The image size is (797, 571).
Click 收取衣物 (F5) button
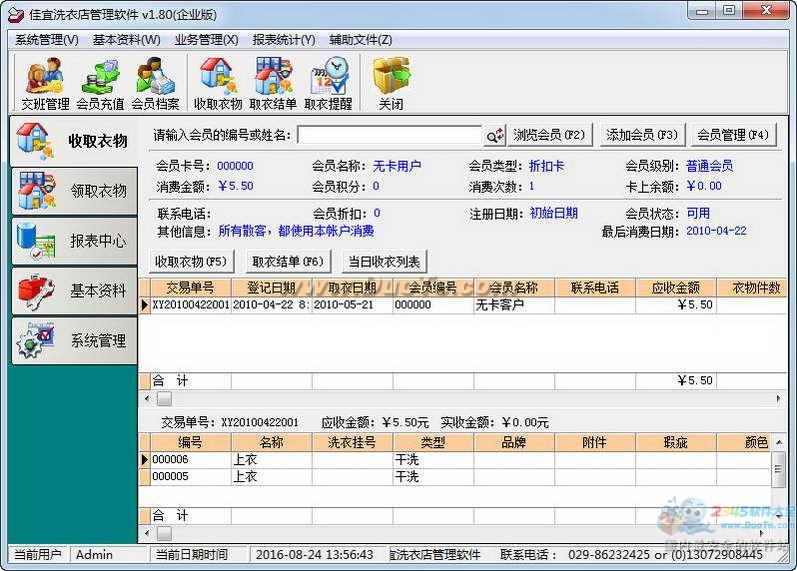point(191,262)
